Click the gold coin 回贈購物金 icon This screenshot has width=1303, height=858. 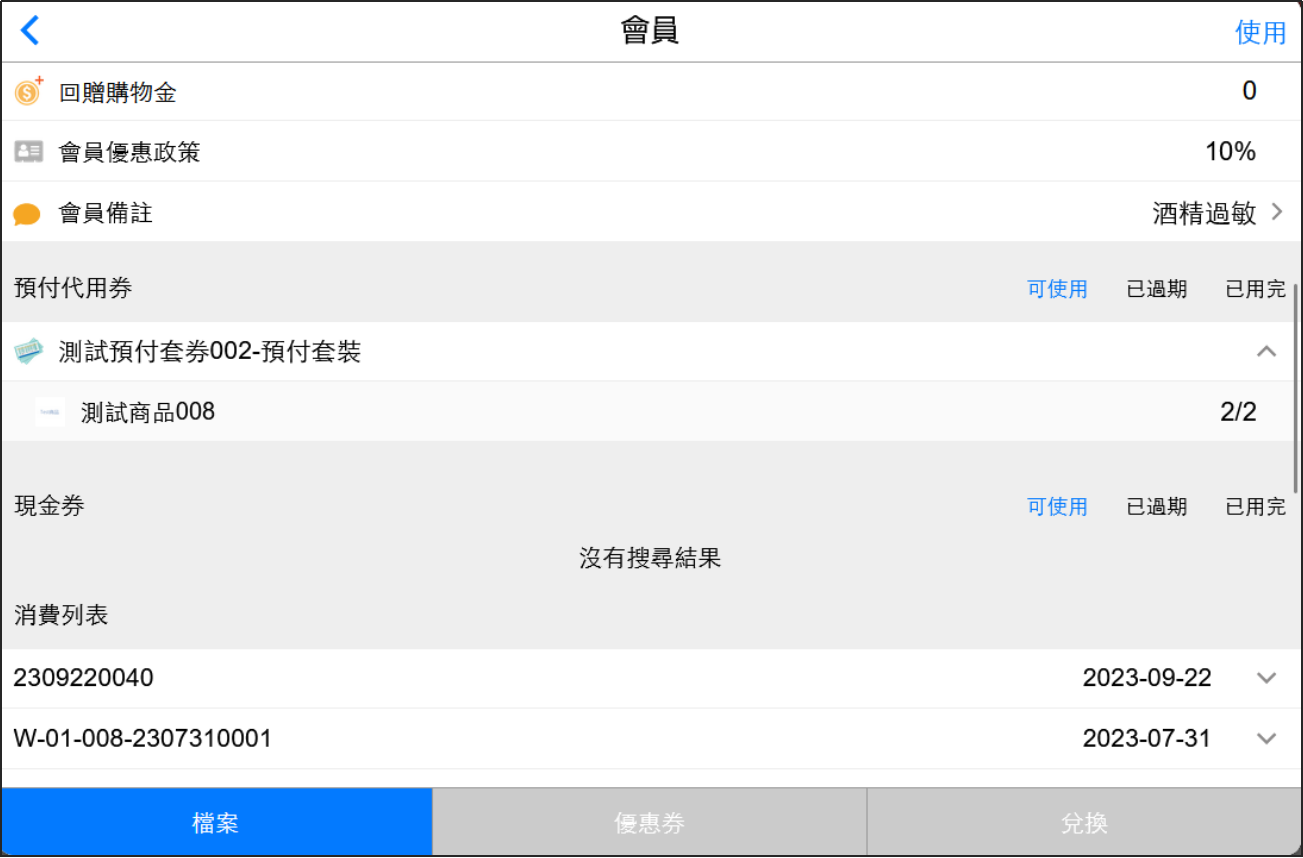point(28,92)
